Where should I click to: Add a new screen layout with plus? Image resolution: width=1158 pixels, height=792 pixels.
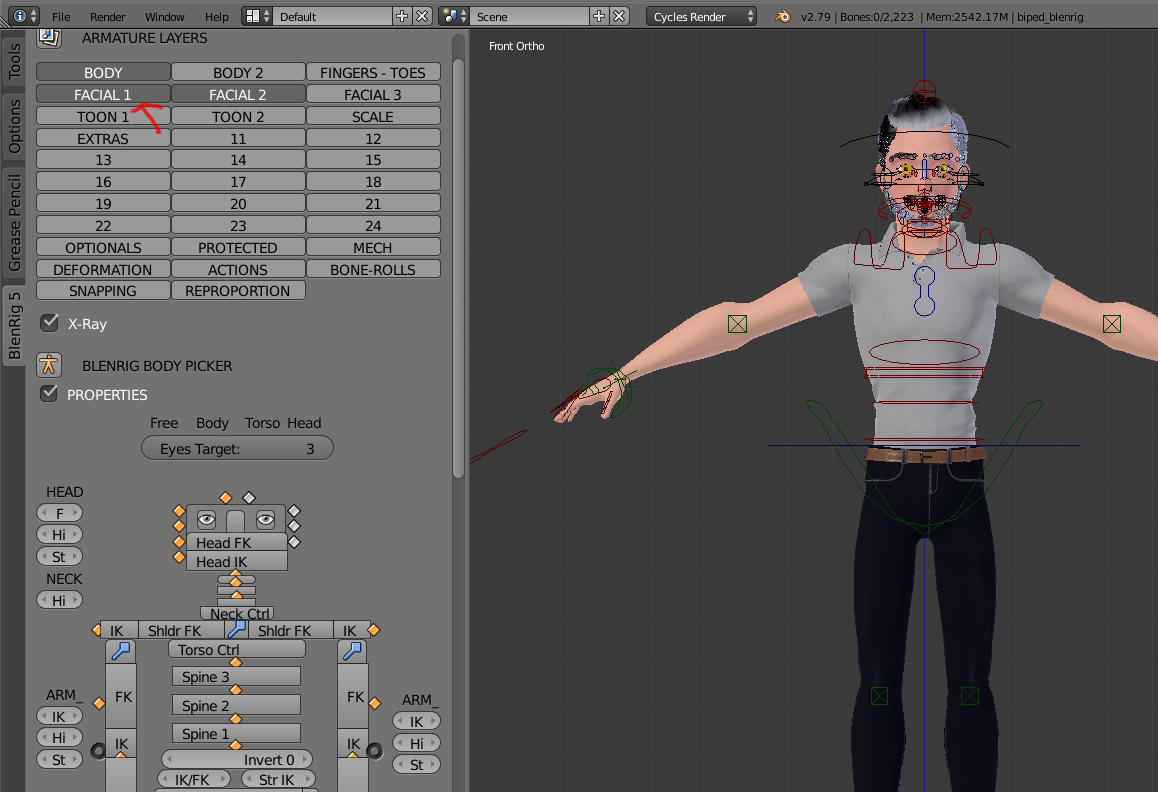click(x=402, y=16)
